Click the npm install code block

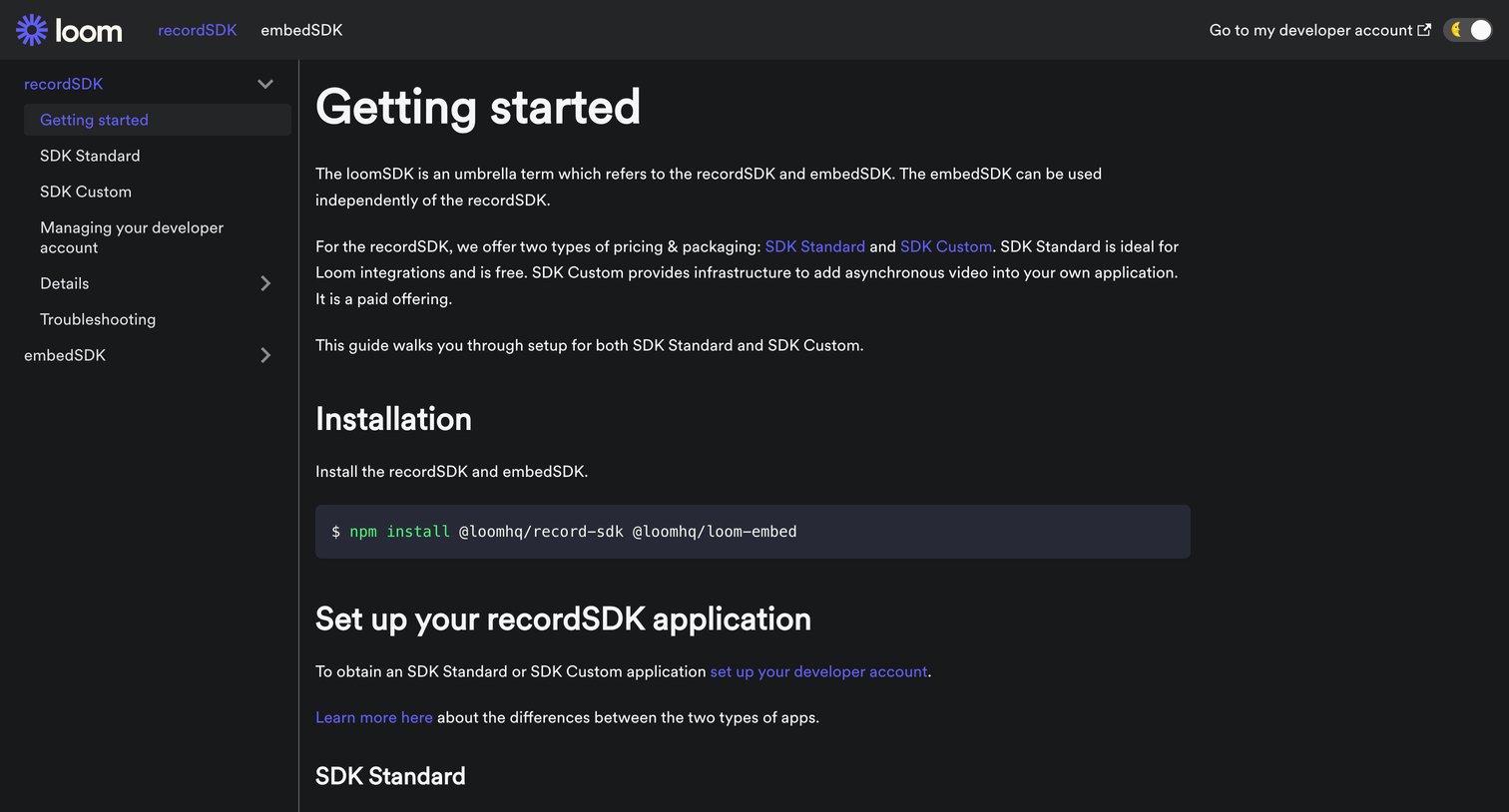753,532
